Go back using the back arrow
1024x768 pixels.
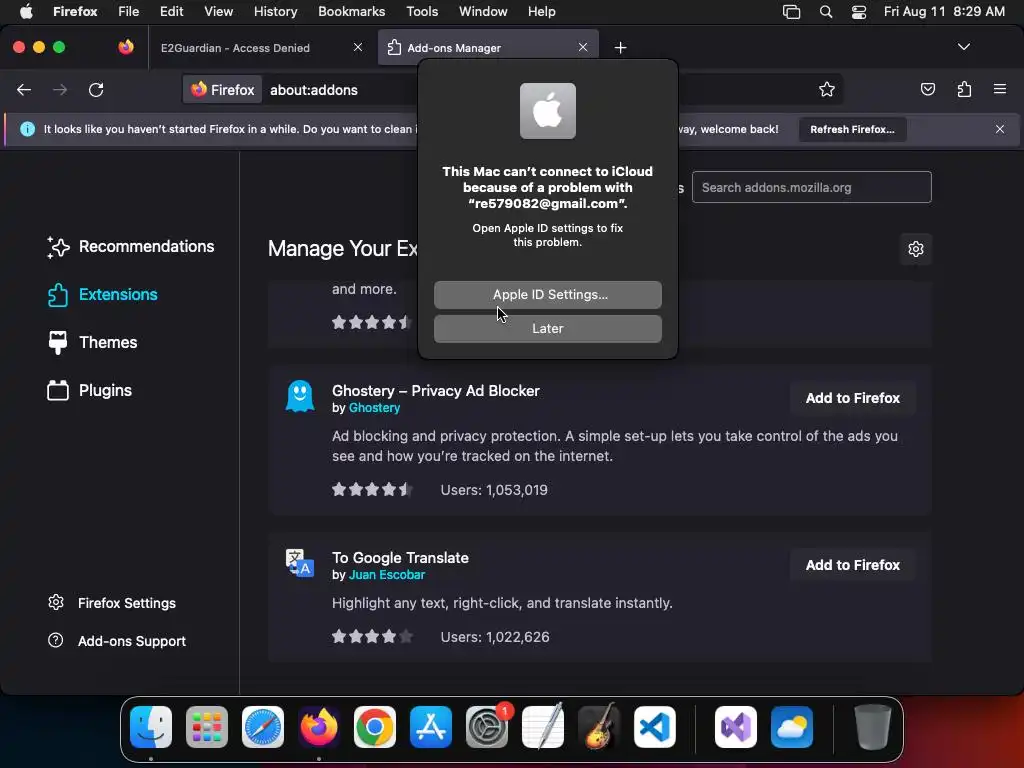[24, 89]
